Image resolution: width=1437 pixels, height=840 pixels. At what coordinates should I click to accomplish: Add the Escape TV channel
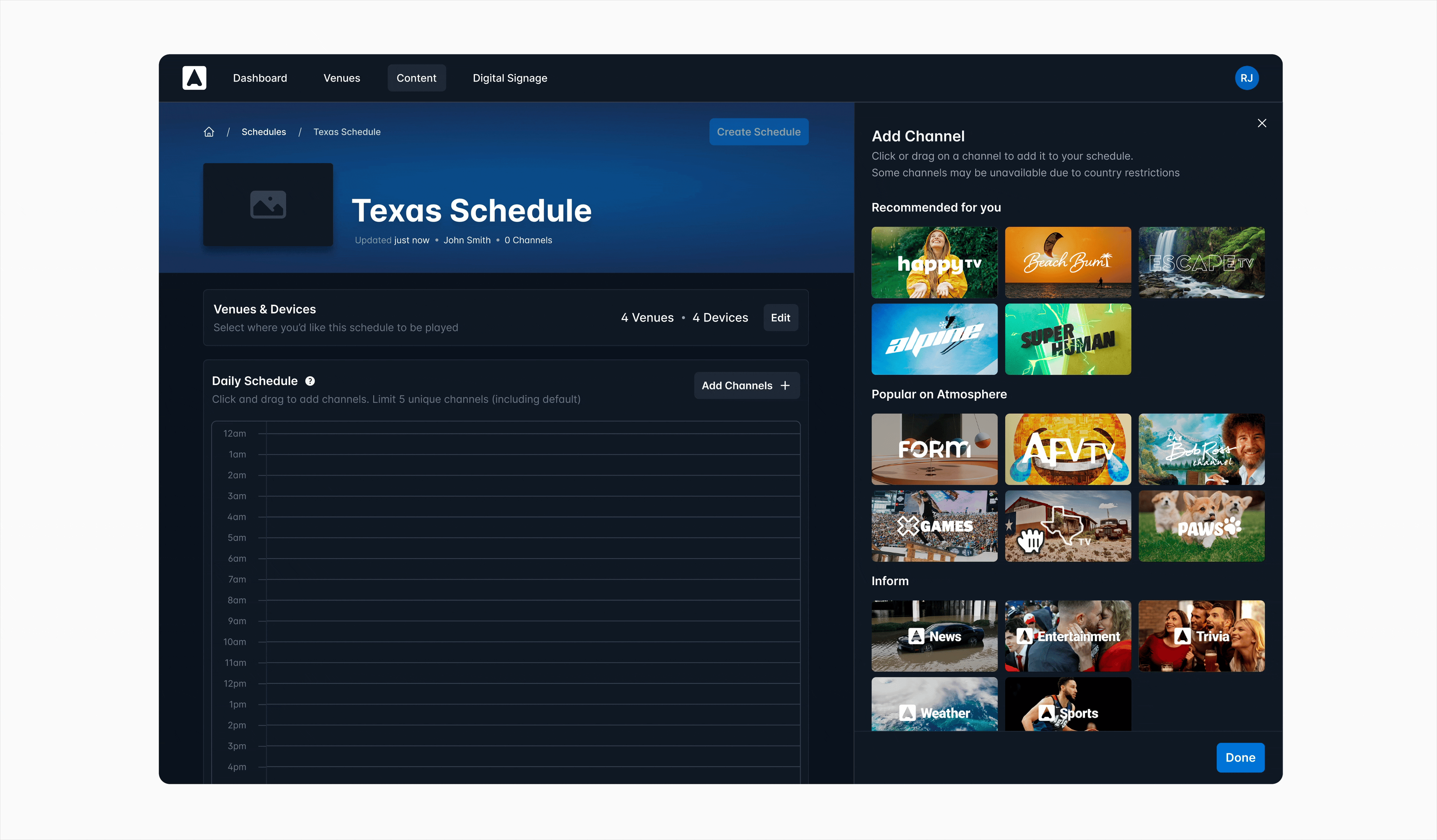(x=1201, y=263)
